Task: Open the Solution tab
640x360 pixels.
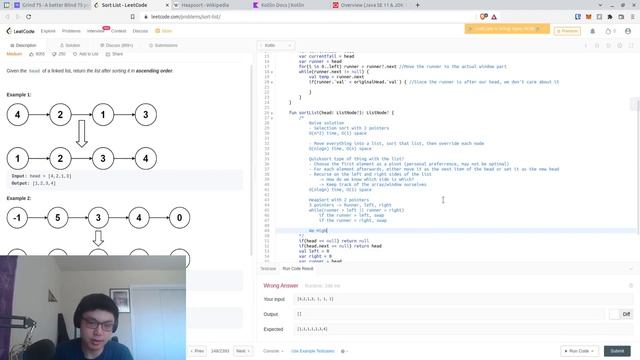Action: tap(70, 45)
